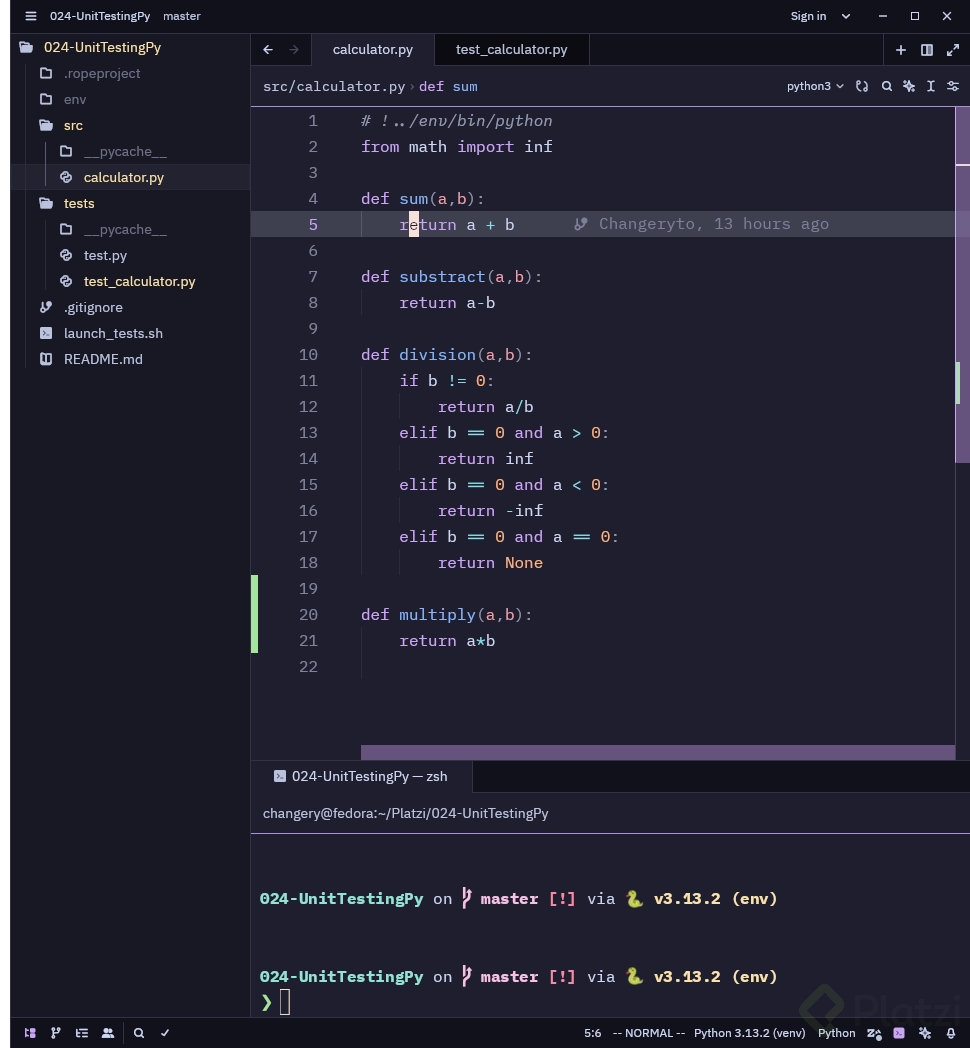Viewport: 970px width, 1048px height.
Task: Click the terminal path changery@fedora:~/Platzi/024-UnitTestingPy
Action: [405, 813]
